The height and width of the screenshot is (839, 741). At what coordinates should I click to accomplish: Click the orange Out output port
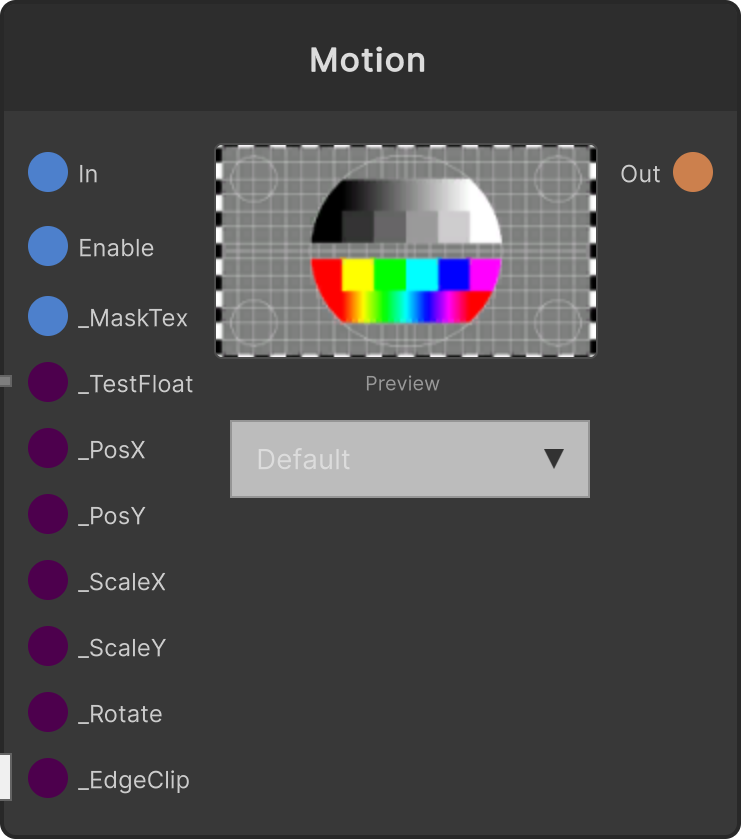693,172
